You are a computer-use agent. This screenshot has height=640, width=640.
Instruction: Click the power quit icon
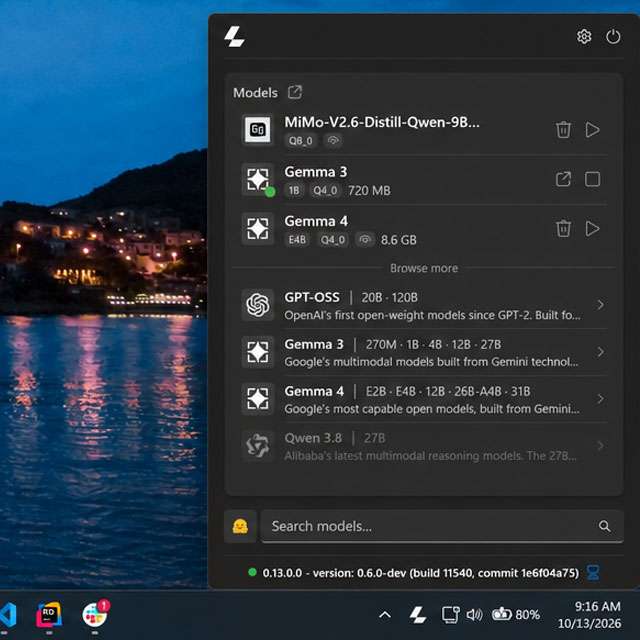tap(613, 37)
